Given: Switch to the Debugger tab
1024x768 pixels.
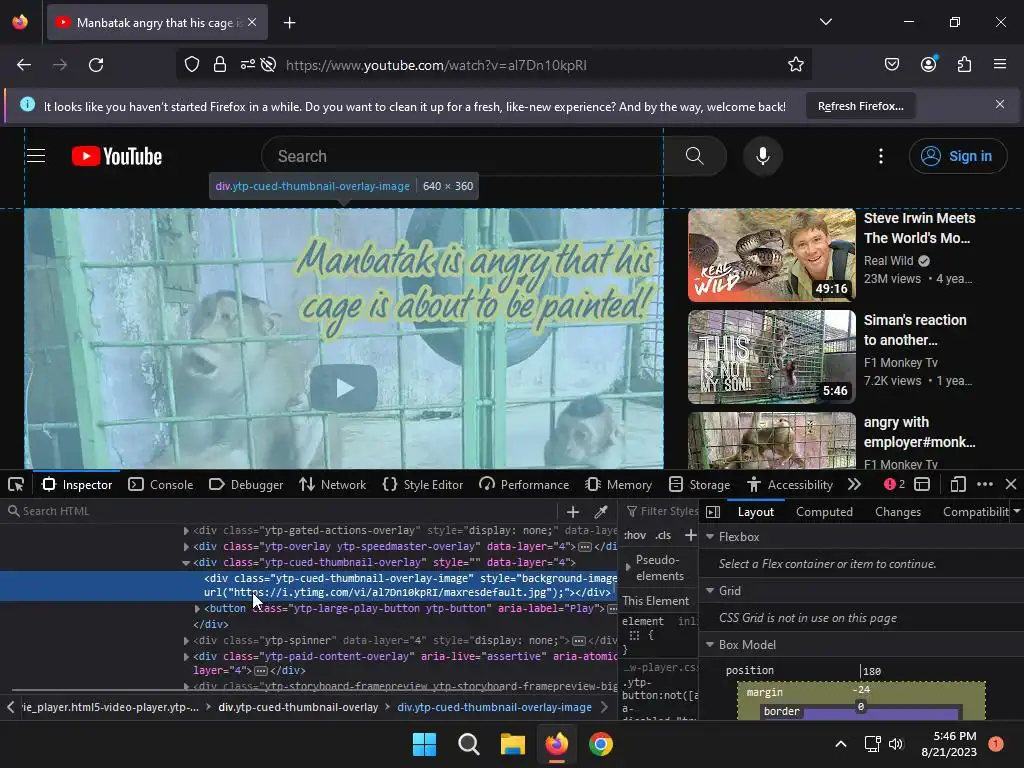Looking at the screenshot, I should [x=246, y=485].
